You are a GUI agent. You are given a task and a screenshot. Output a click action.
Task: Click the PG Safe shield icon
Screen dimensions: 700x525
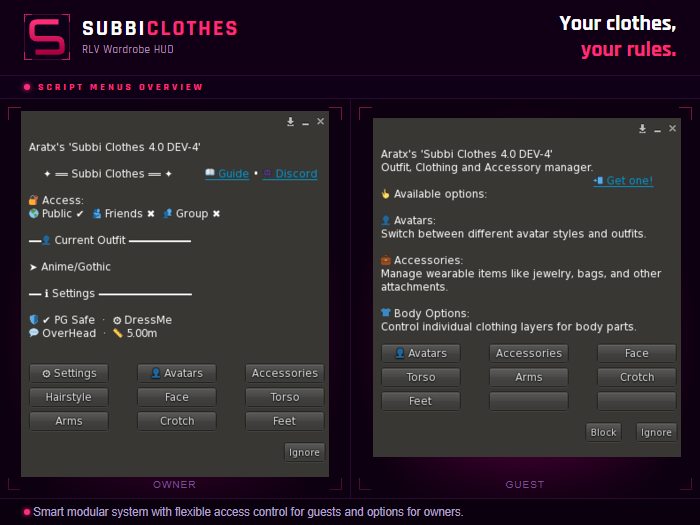[33, 320]
